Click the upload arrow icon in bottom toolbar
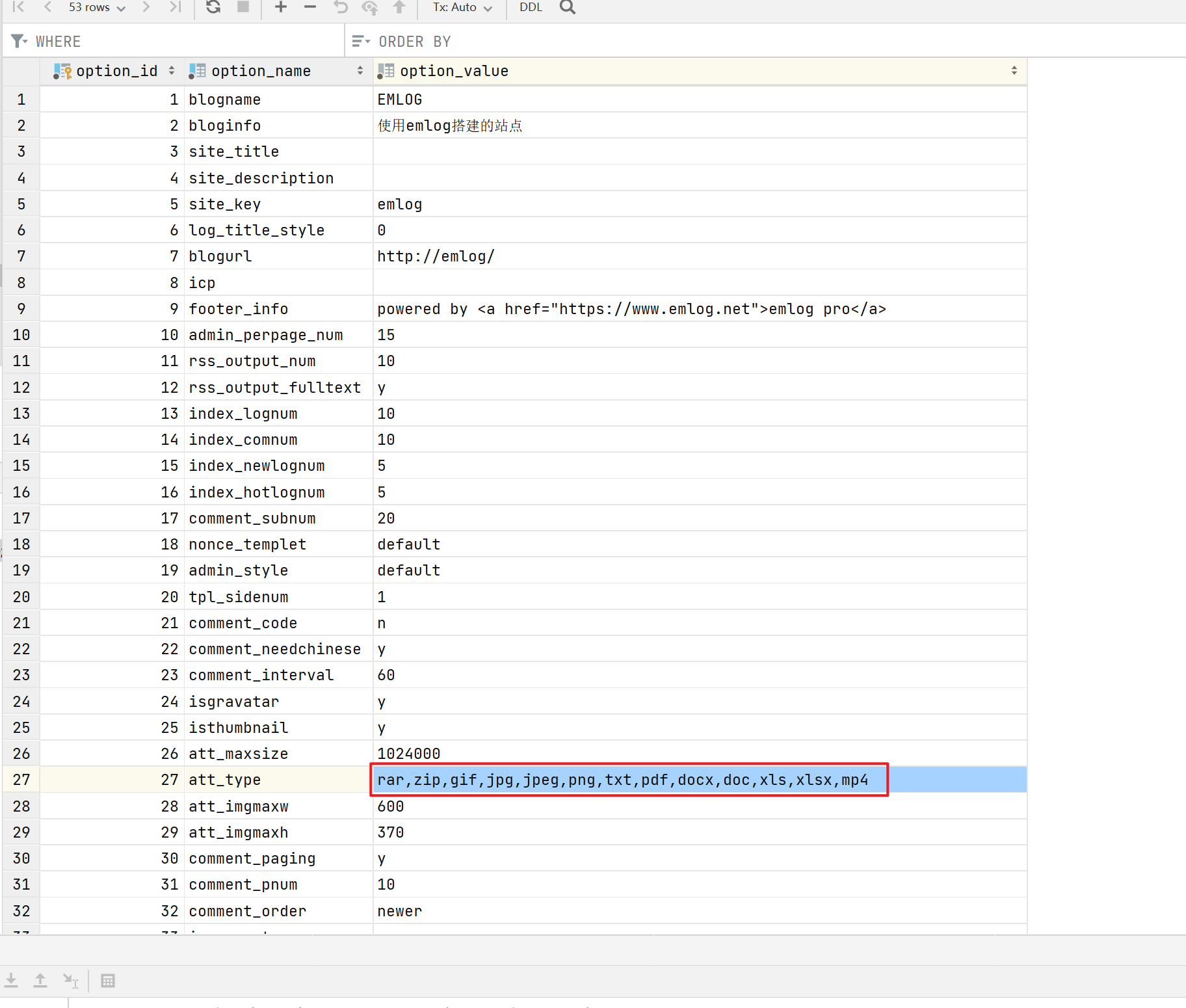 click(x=40, y=981)
